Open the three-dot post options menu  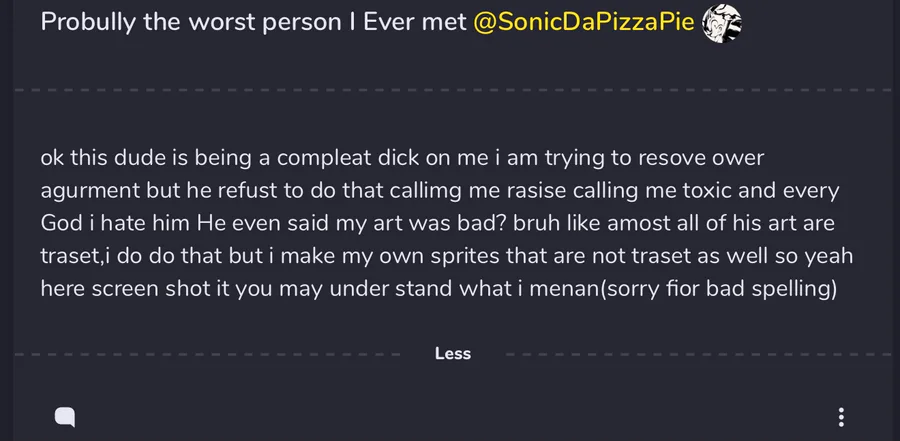(841, 417)
